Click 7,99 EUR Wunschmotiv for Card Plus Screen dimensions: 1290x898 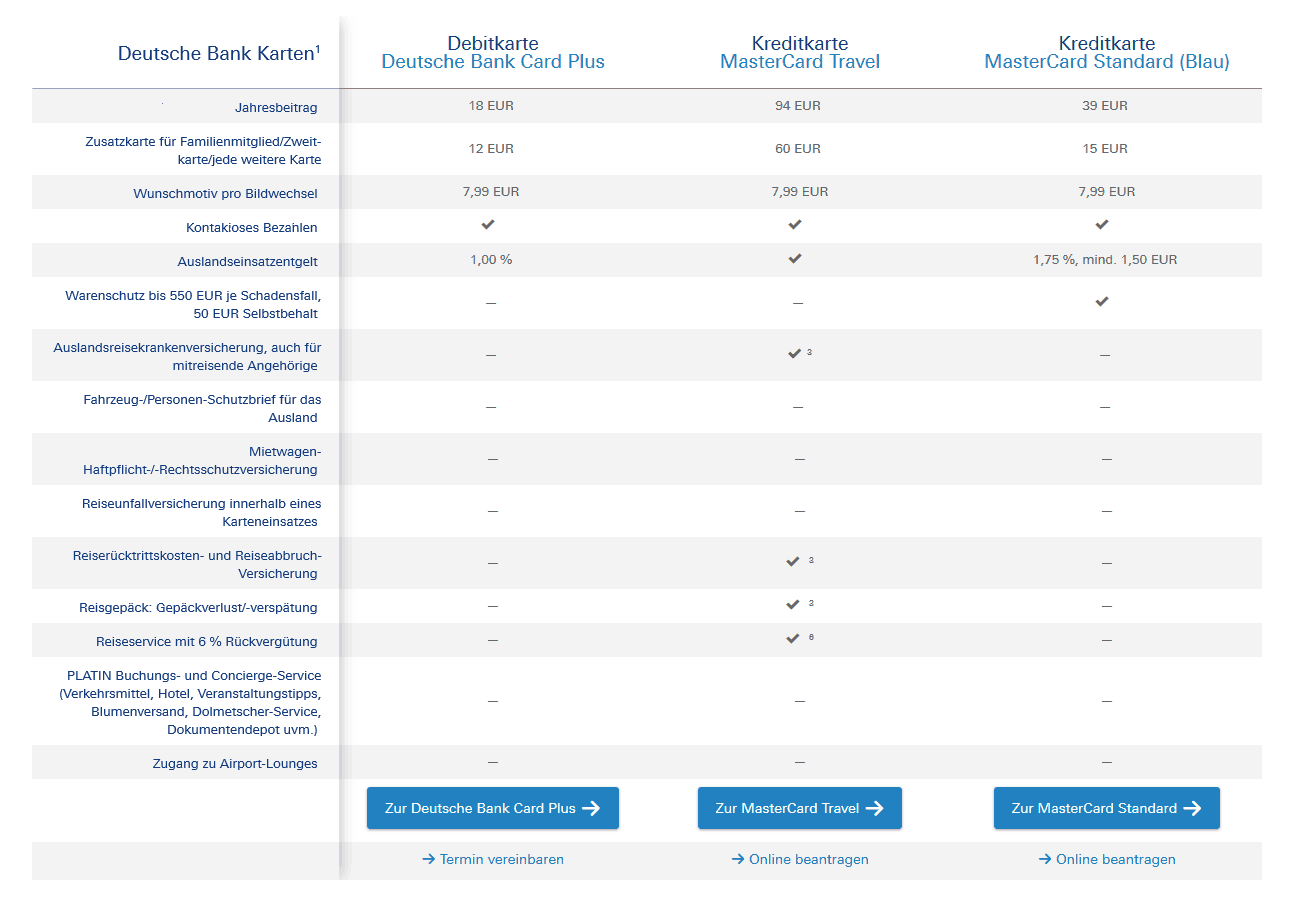click(x=491, y=191)
